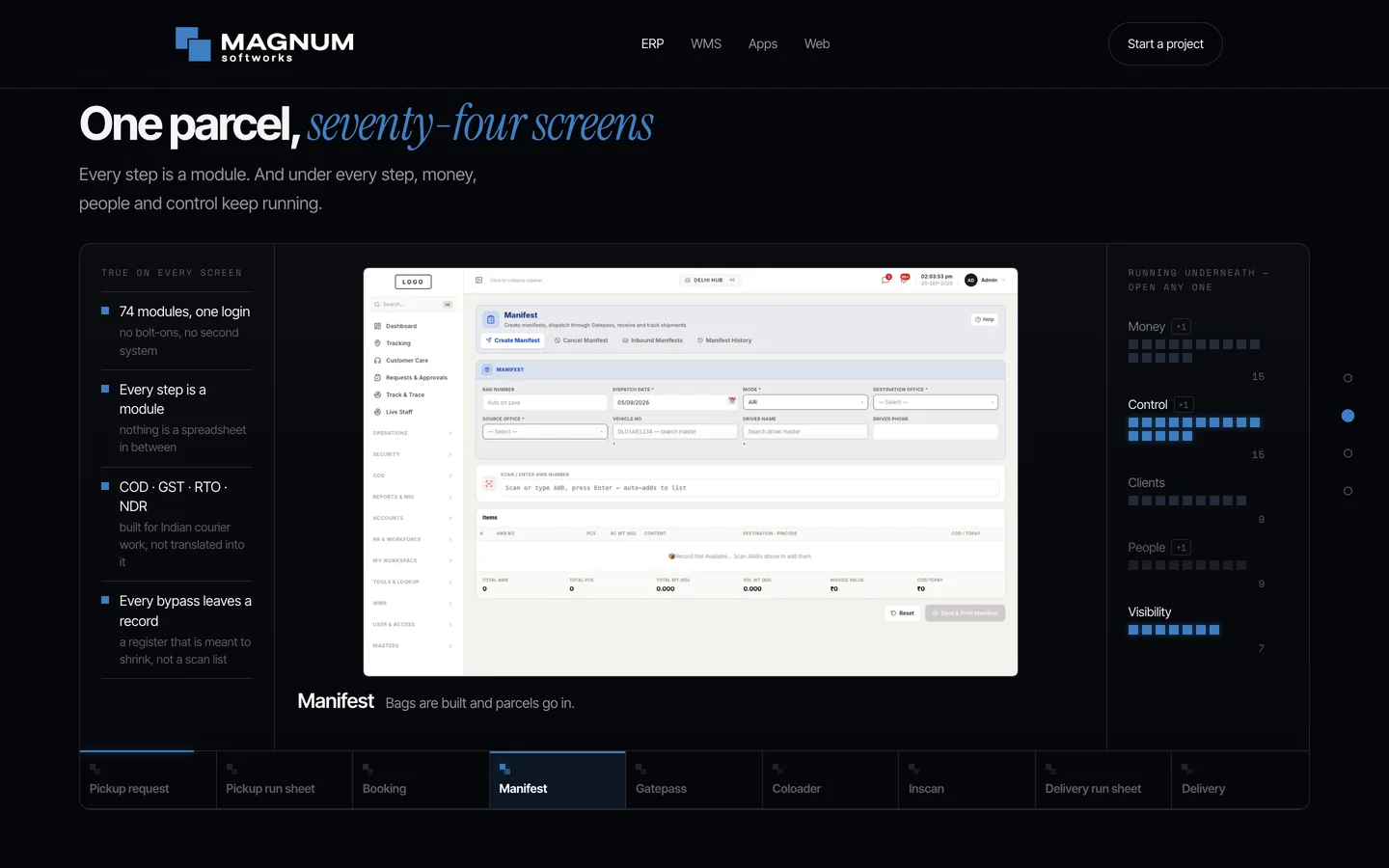
Task: Click the Customer Care headset icon
Action: tap(377, 361)
